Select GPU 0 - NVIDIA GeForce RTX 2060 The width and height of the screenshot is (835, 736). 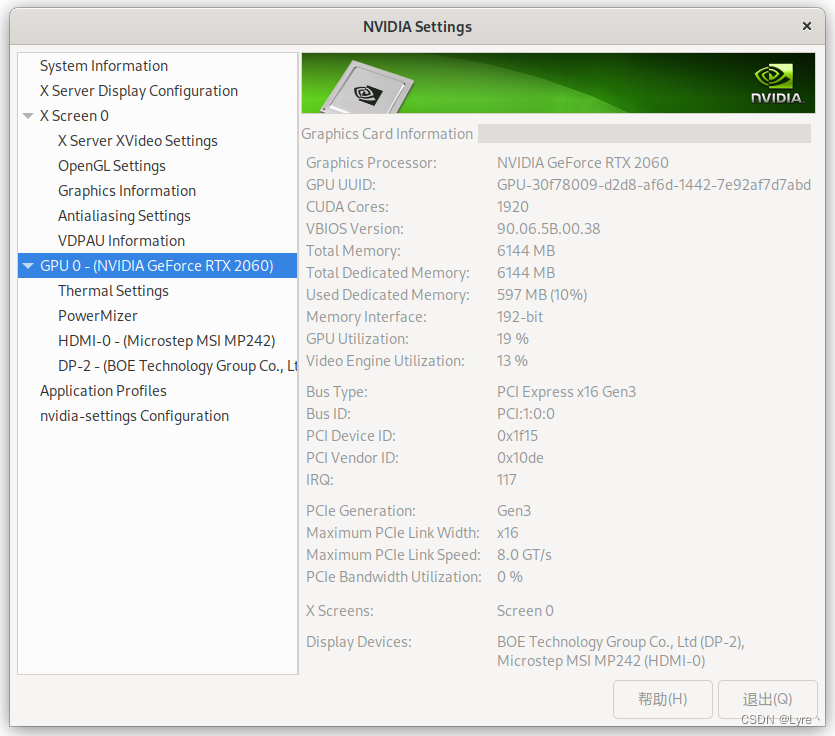click(x=156, y=265)
